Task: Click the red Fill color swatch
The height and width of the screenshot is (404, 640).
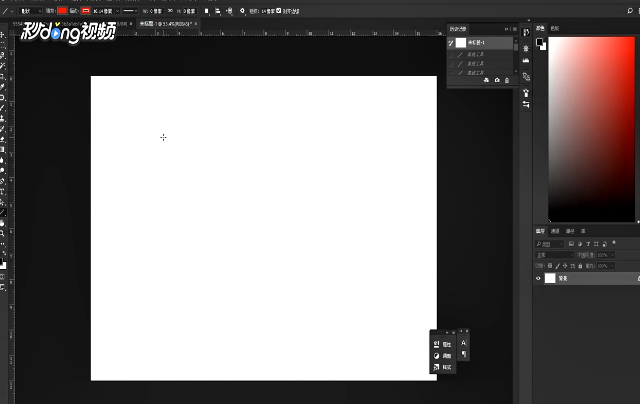Action: click(62, 11)
